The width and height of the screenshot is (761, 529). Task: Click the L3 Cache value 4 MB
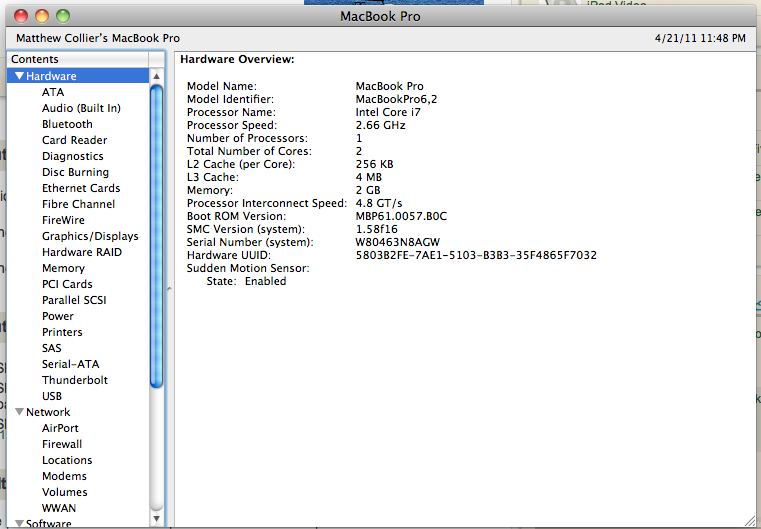(x=368, y=177)
